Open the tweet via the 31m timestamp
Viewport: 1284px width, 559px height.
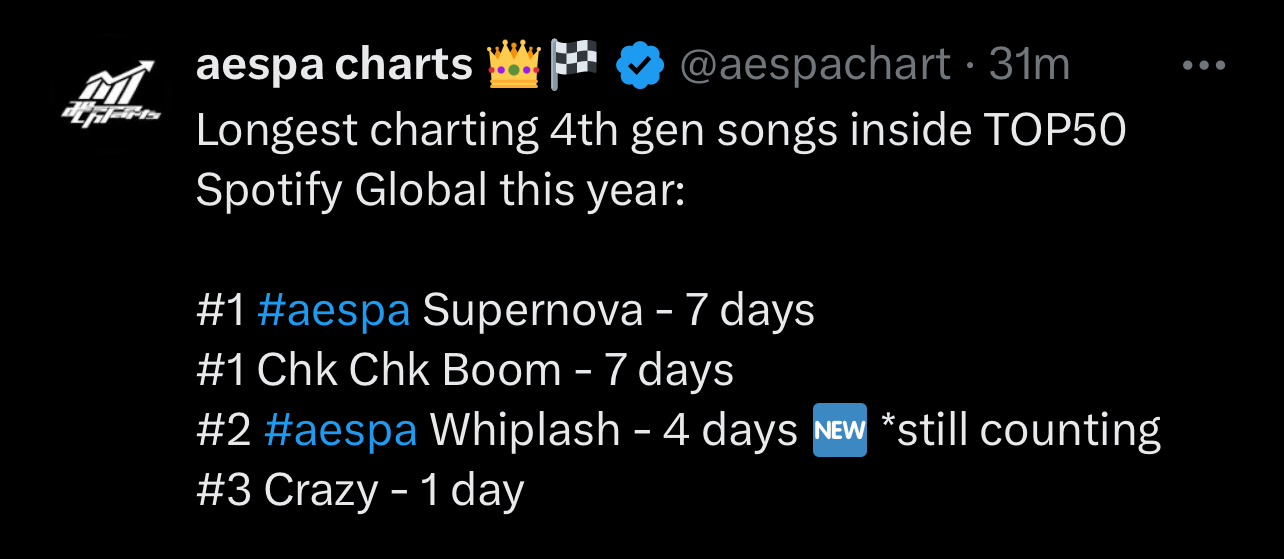1029,66
